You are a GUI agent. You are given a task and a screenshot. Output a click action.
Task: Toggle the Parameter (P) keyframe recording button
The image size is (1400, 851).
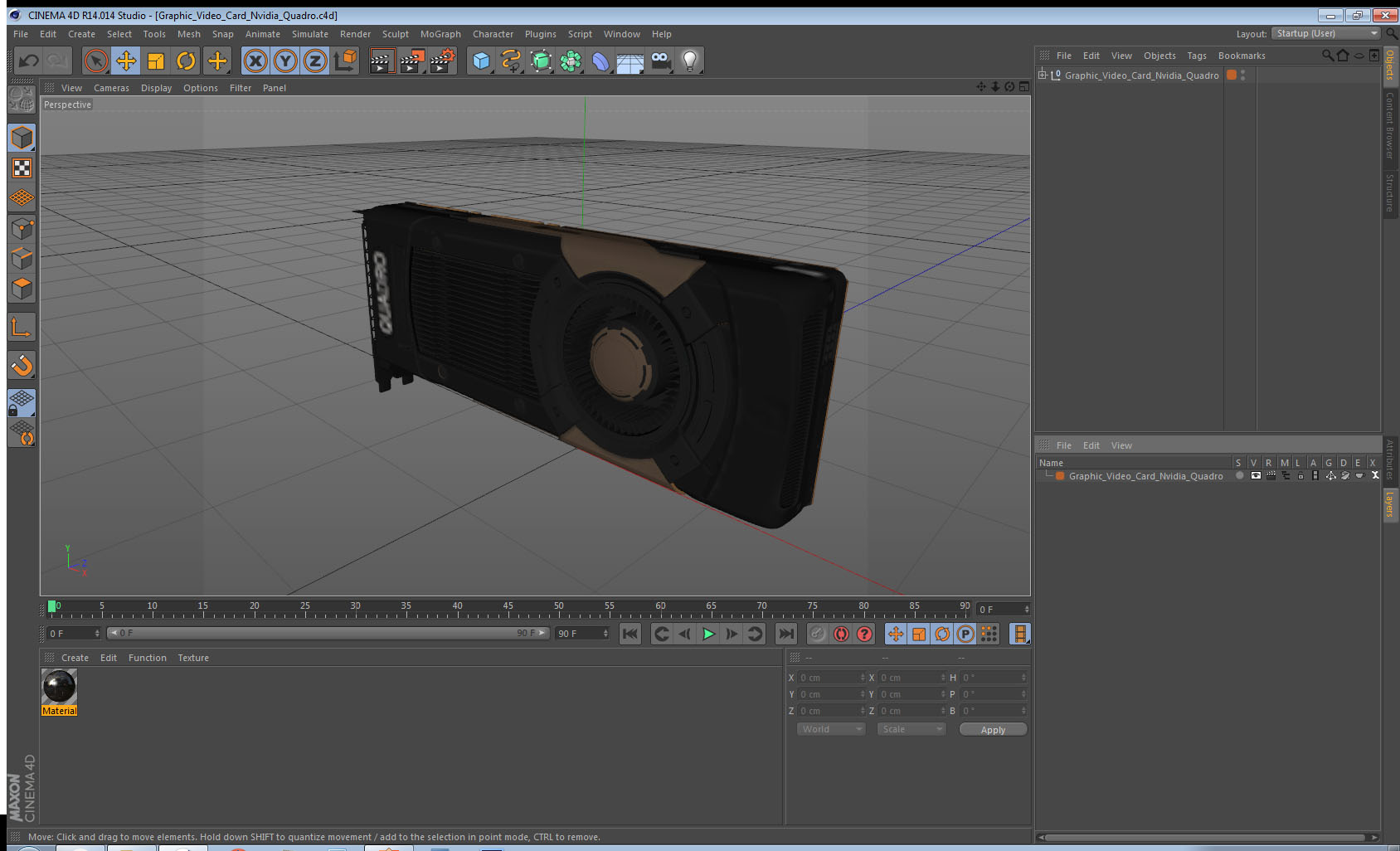[x=965, y=634]
